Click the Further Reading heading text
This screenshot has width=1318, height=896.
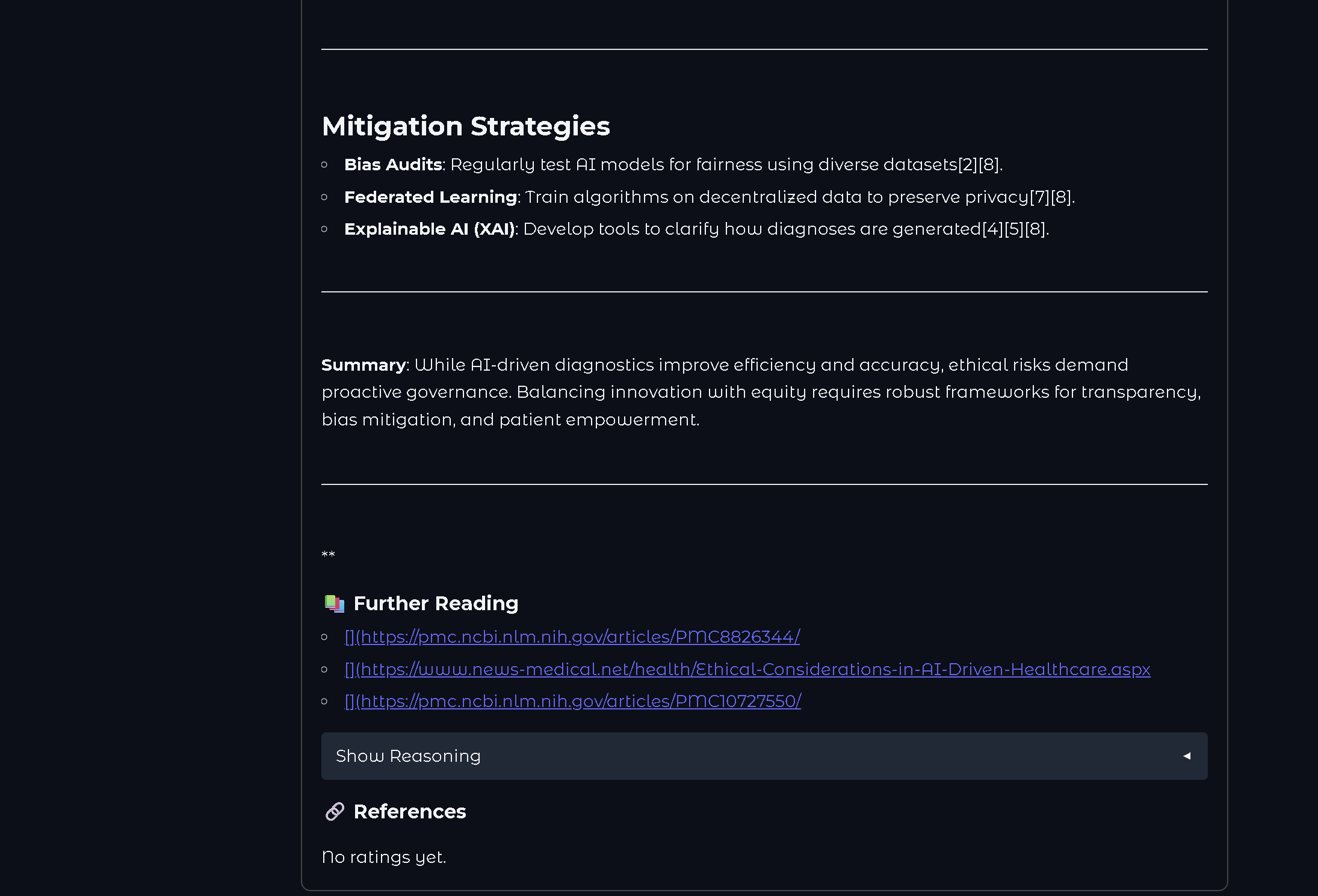coord(436,603)
